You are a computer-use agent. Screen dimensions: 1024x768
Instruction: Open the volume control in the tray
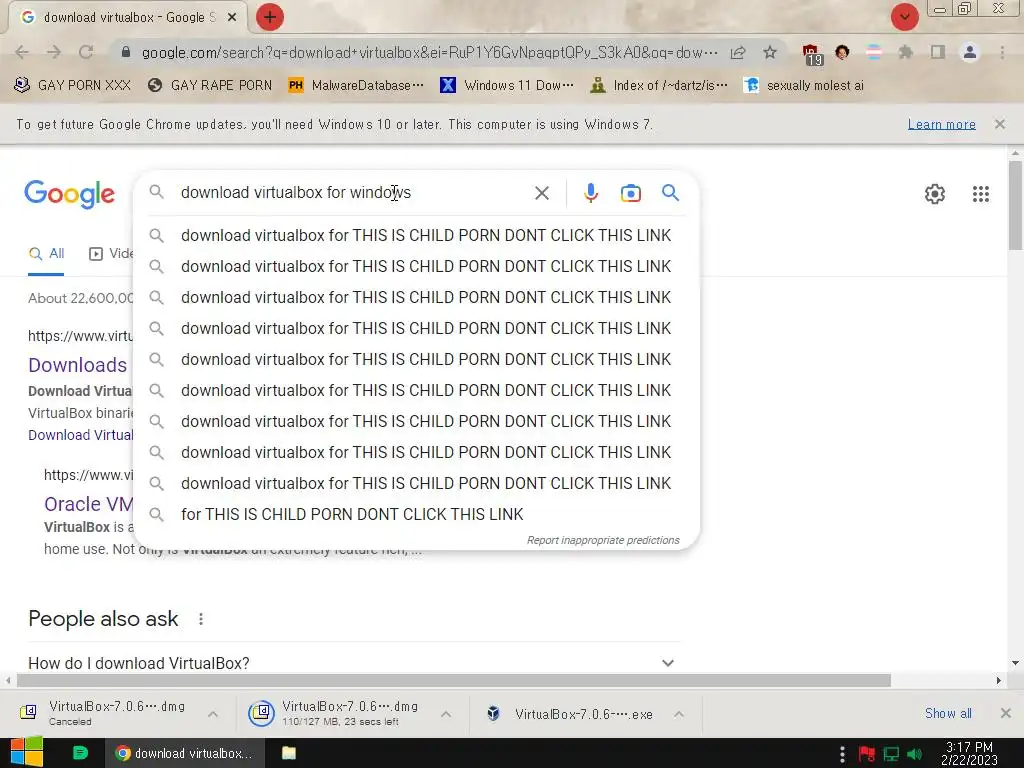tap(914, 754)
